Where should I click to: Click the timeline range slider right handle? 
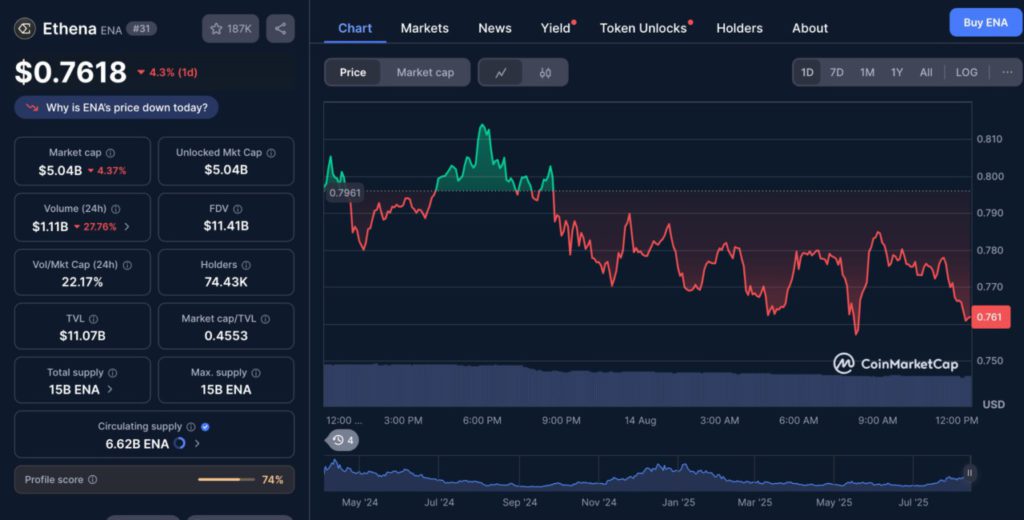968,473
